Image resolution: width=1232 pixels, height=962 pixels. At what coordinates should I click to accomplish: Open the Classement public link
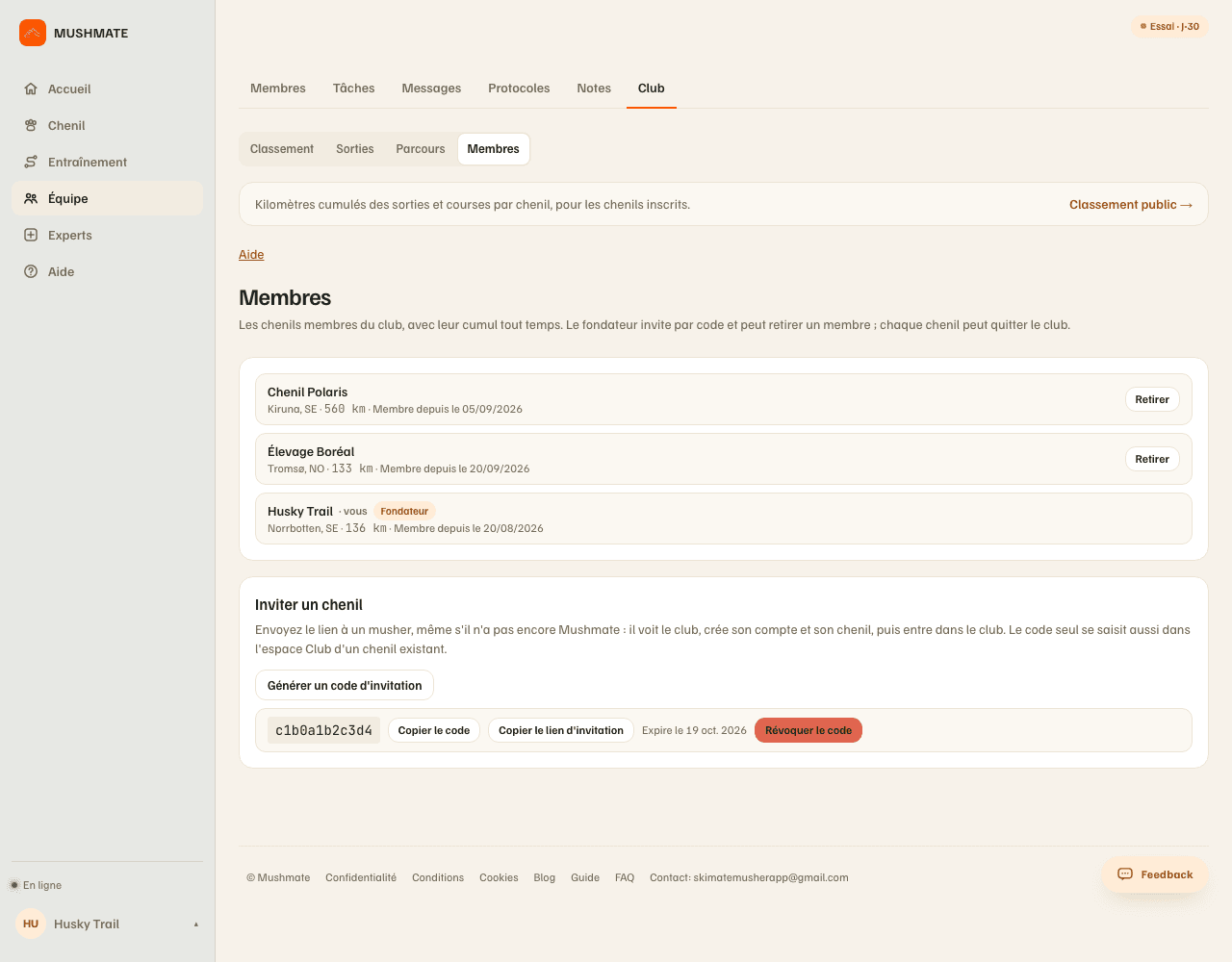(1131, 205)
